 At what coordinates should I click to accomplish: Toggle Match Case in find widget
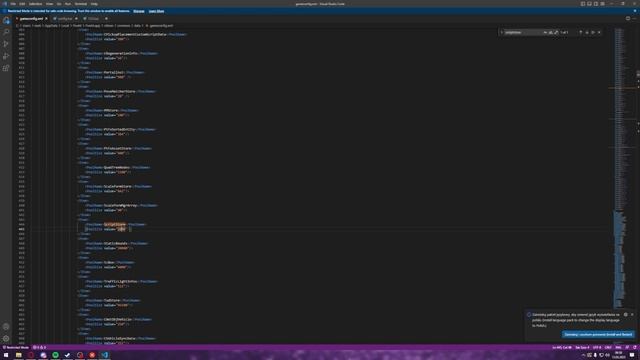click(x=545, y=32)
